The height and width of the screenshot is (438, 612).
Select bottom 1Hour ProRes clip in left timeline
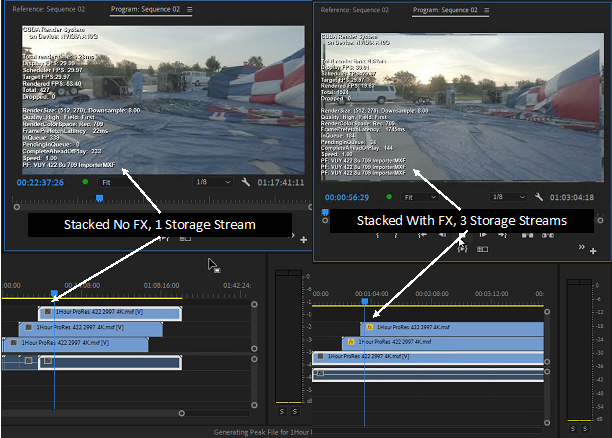pos(75,344)
